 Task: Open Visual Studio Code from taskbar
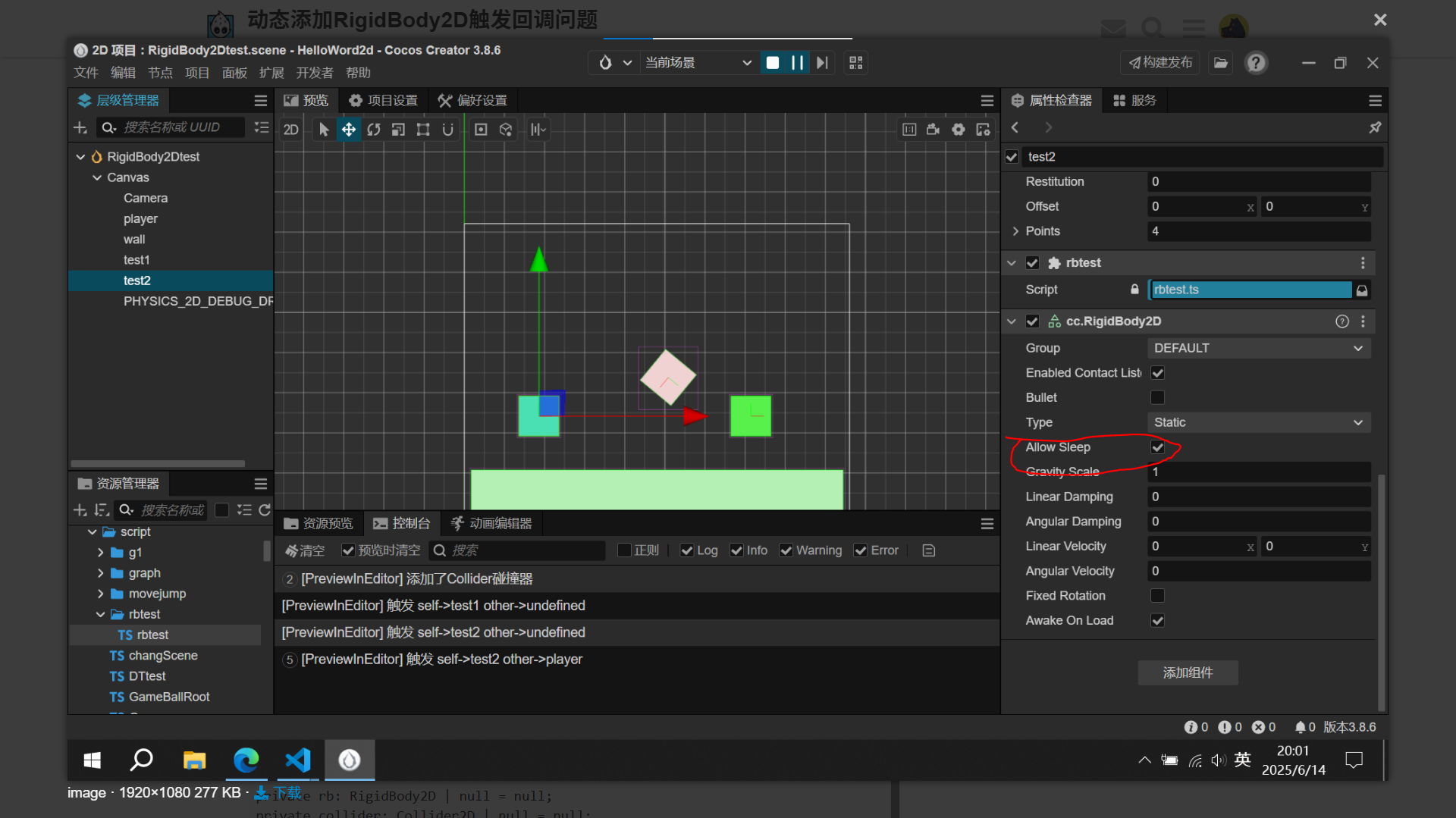[298, 760]
